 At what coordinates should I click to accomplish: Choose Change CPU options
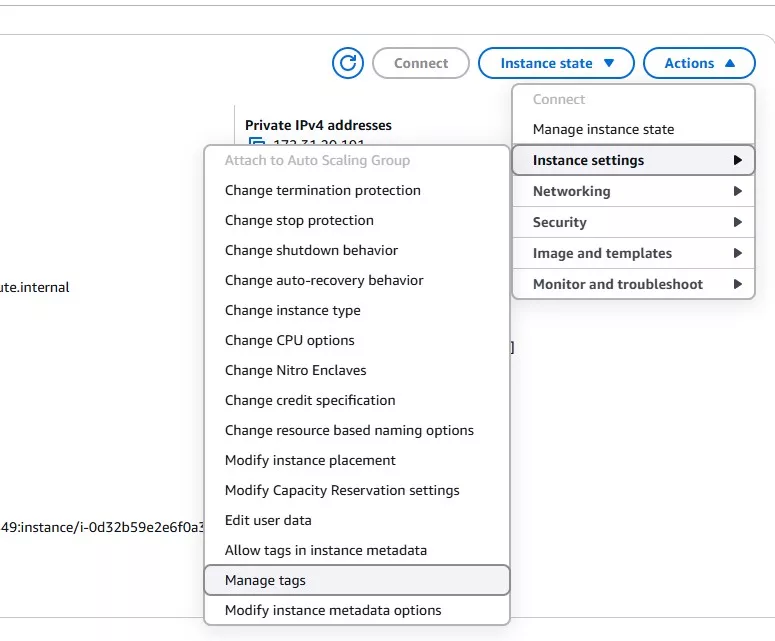(x=290, y=340)
